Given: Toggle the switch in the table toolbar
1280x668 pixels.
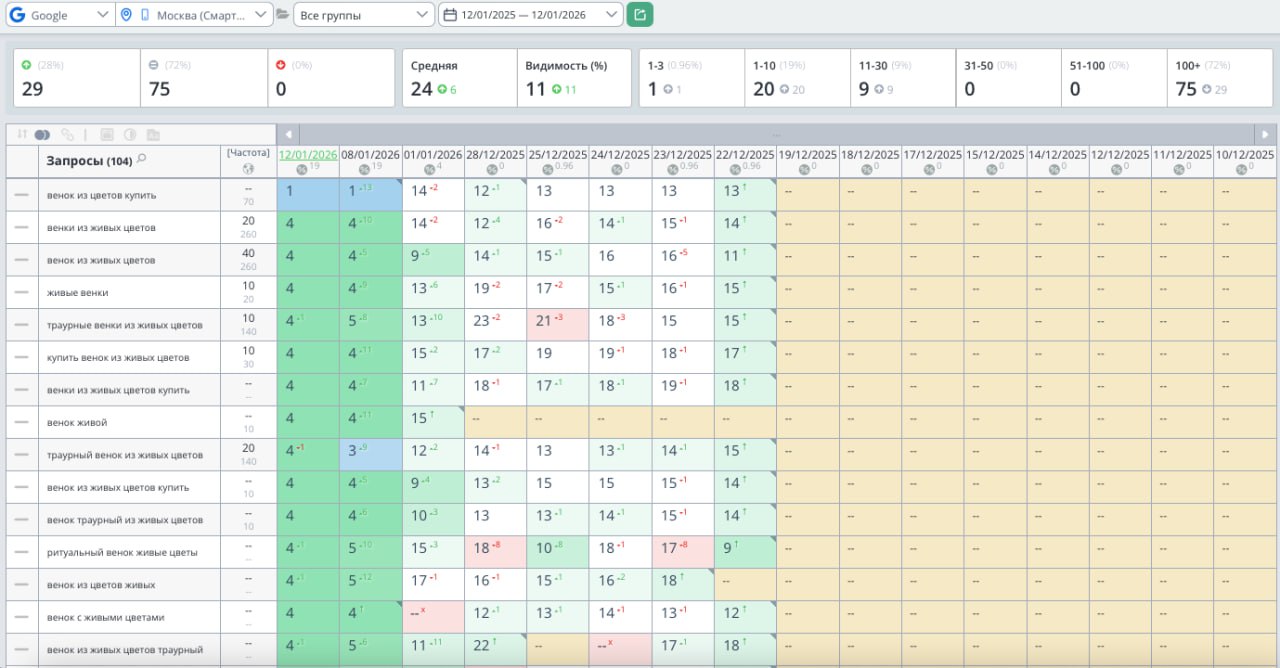Looking at the screenshot, I should point(42,134).
